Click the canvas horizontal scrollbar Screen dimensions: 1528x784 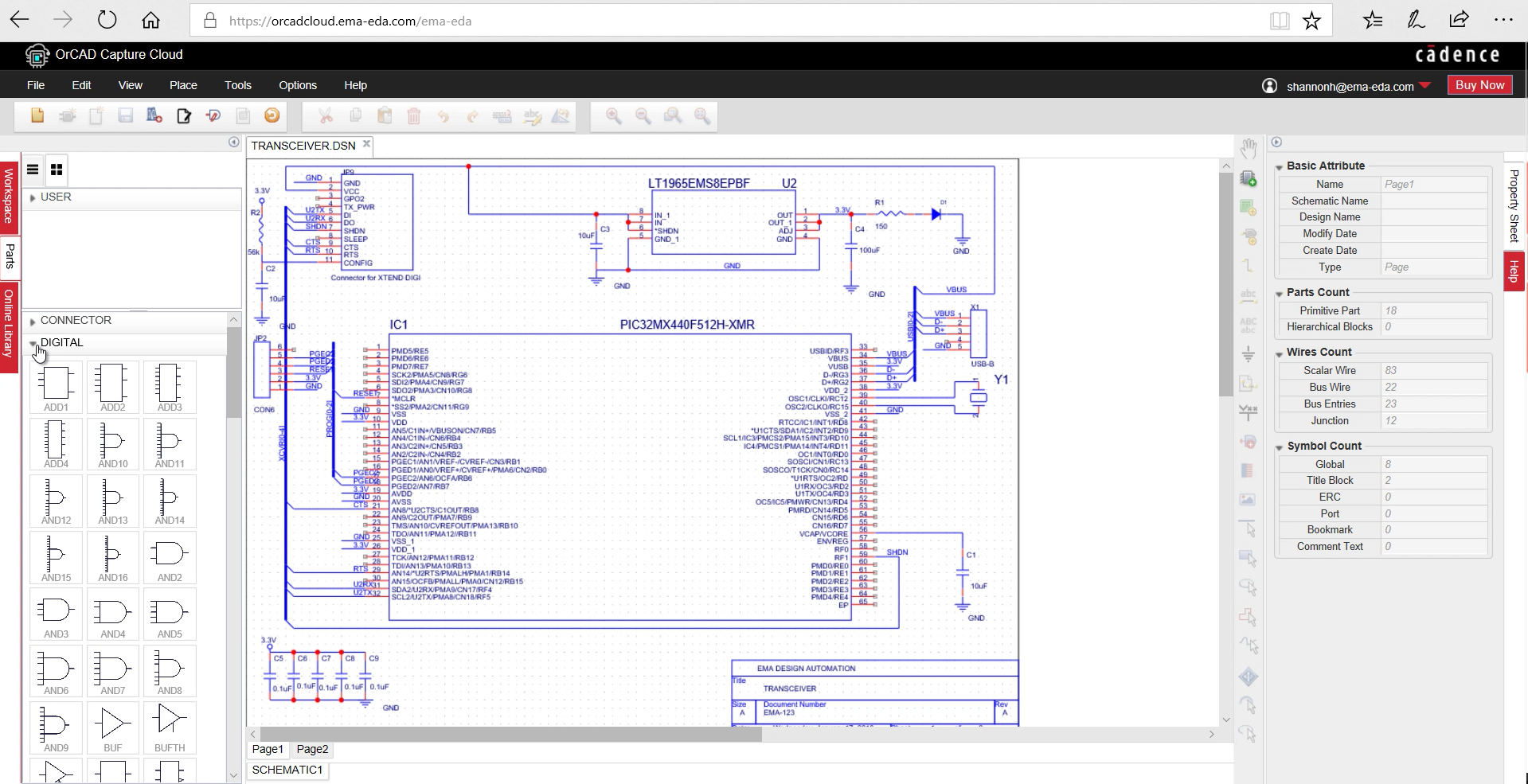point(511,735)
